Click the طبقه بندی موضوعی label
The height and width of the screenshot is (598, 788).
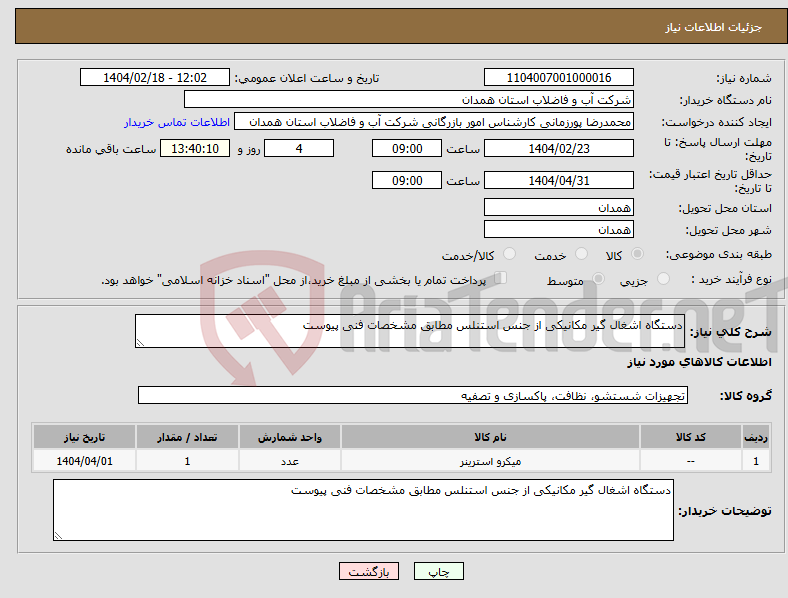tap(719, 254)
